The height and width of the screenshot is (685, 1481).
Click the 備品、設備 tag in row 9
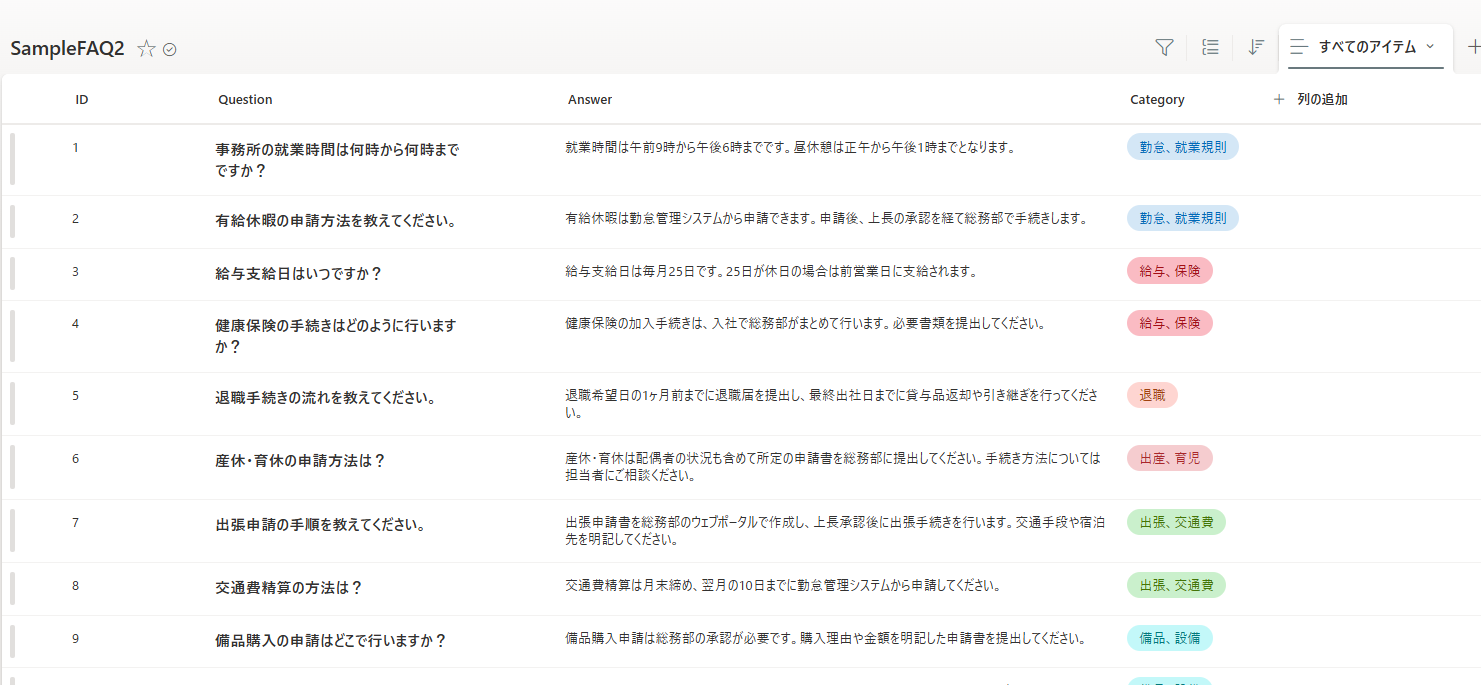(1170, 638)
